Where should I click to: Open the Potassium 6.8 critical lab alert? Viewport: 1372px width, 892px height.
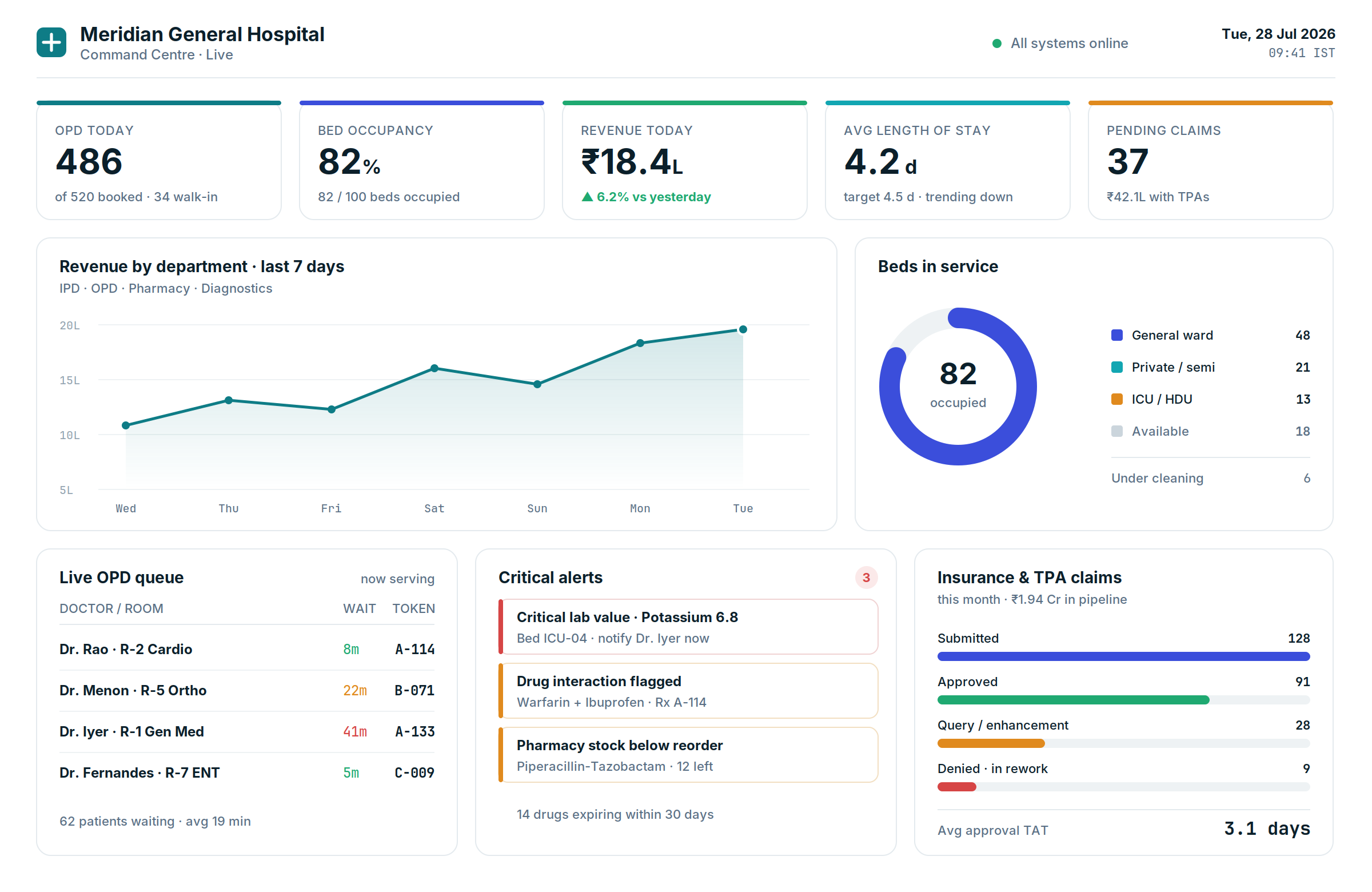pos(688,627)
